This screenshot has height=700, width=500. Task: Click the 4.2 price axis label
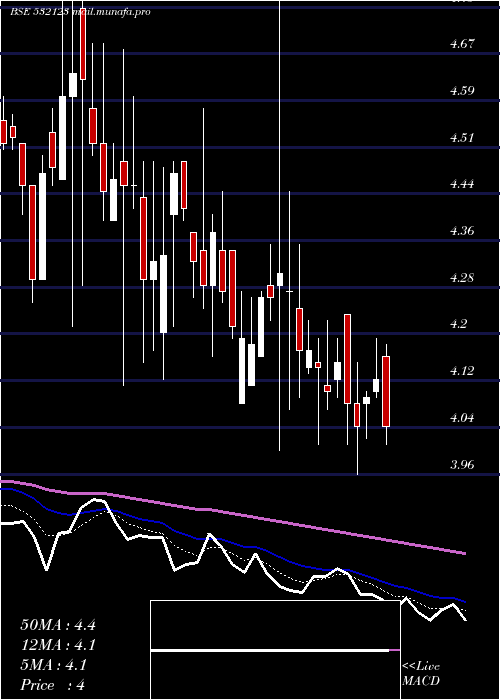pyautogui.click(x=459, y=324)
